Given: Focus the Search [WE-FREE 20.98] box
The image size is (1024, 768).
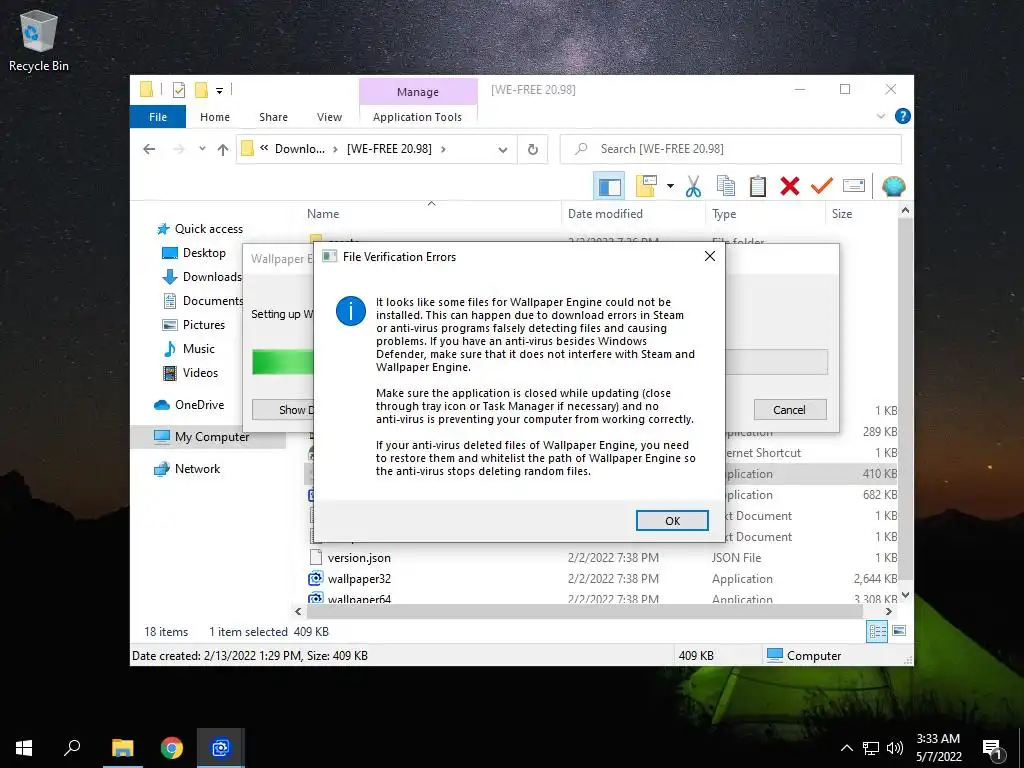Looking at the screenshot, I should (731, 149).
